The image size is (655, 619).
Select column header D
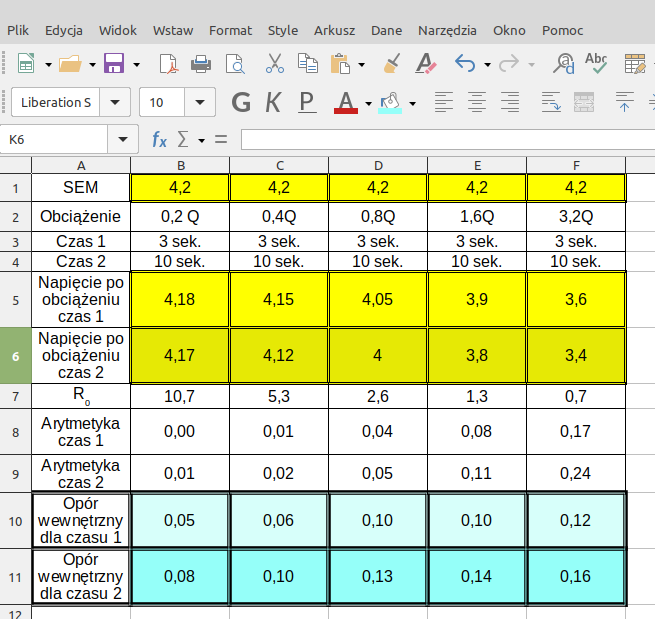[378, 165]
